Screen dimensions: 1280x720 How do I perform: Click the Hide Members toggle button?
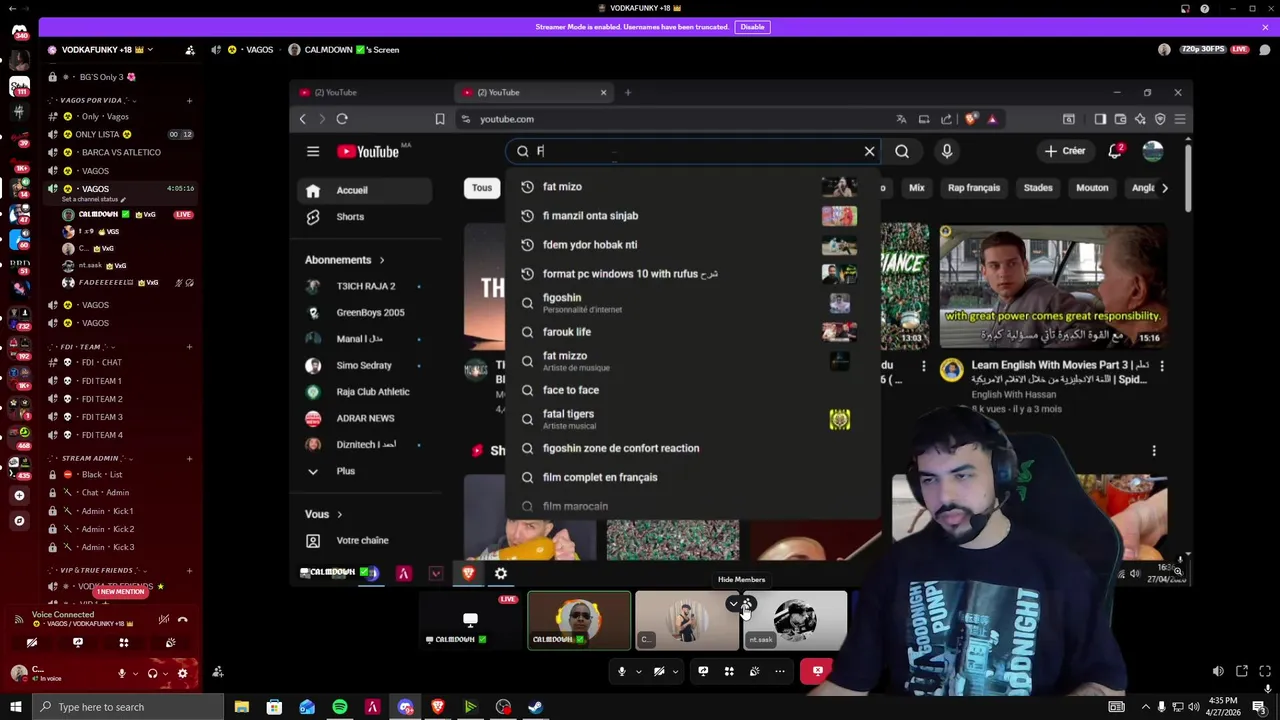748,604
